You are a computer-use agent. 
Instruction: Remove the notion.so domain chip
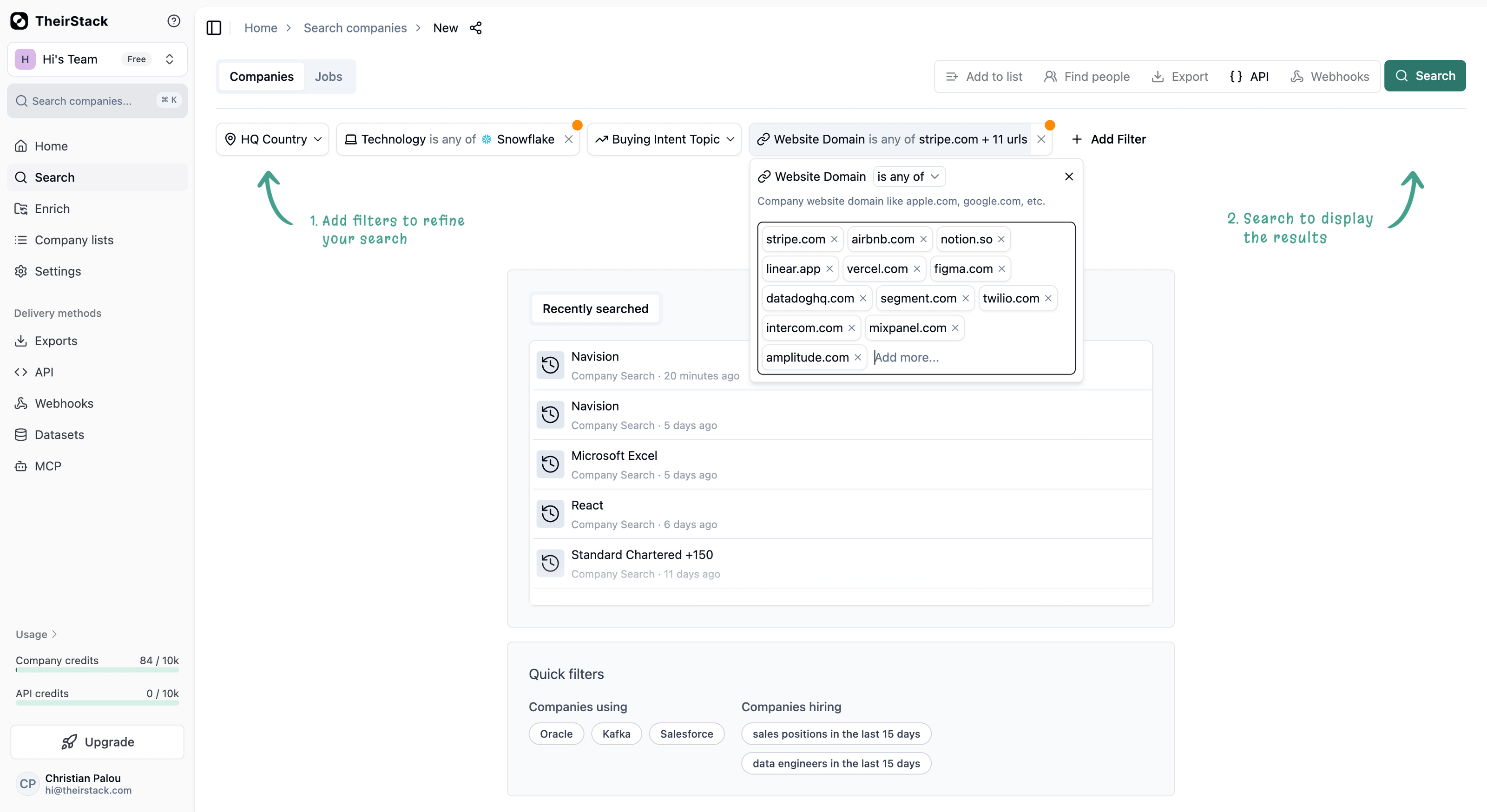1001,239
